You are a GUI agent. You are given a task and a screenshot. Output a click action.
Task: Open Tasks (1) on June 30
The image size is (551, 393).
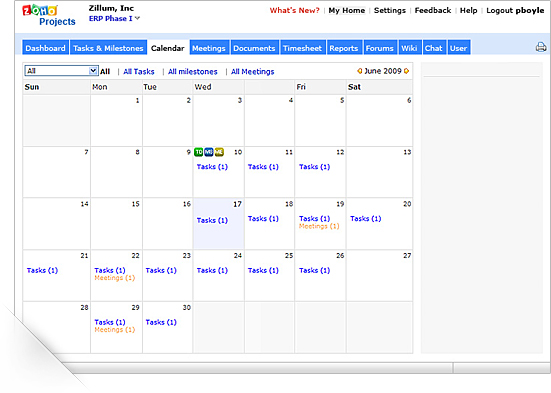161,322
